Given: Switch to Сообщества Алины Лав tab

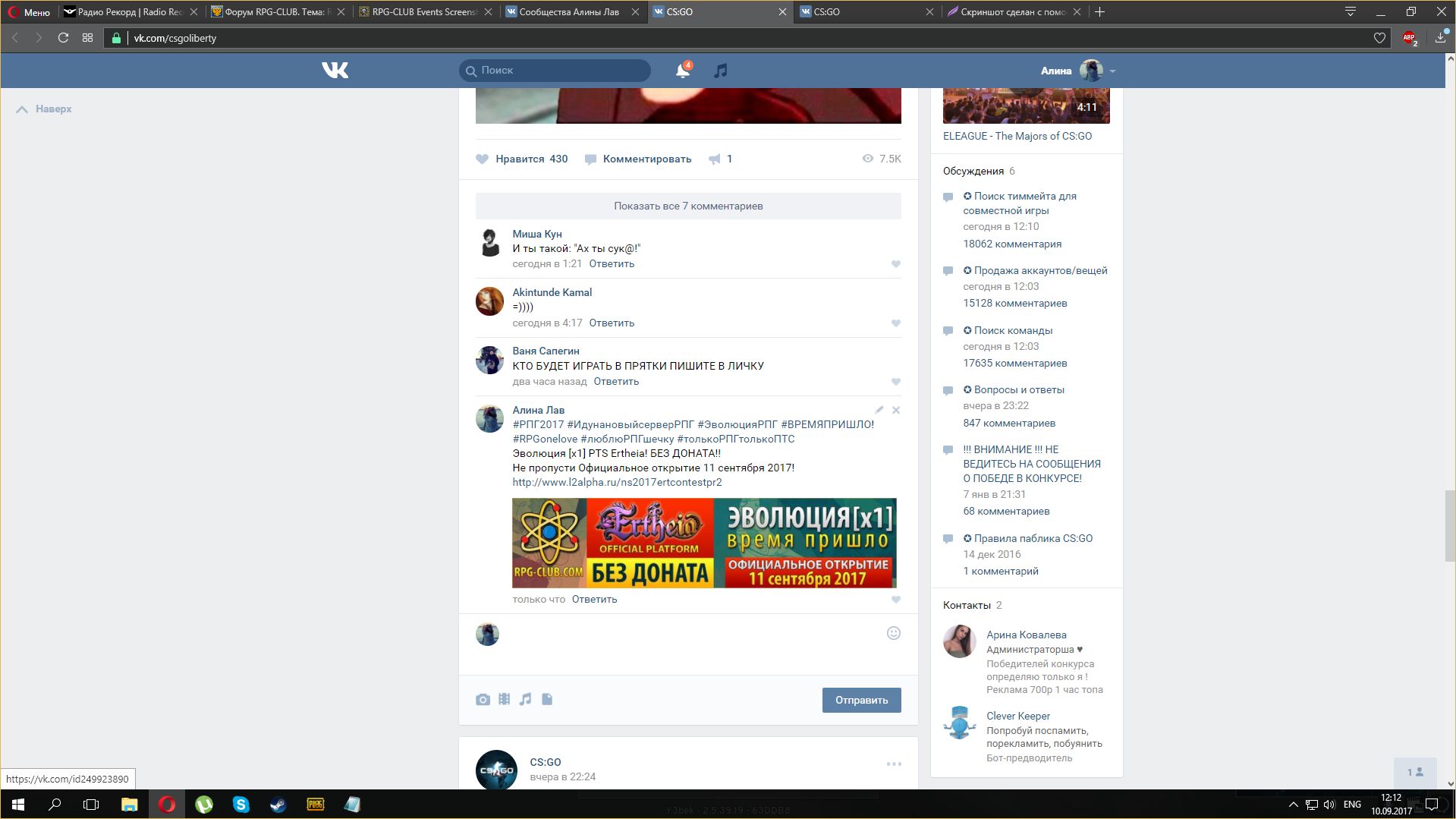Looking at the screenshot, I should (572, 12).
